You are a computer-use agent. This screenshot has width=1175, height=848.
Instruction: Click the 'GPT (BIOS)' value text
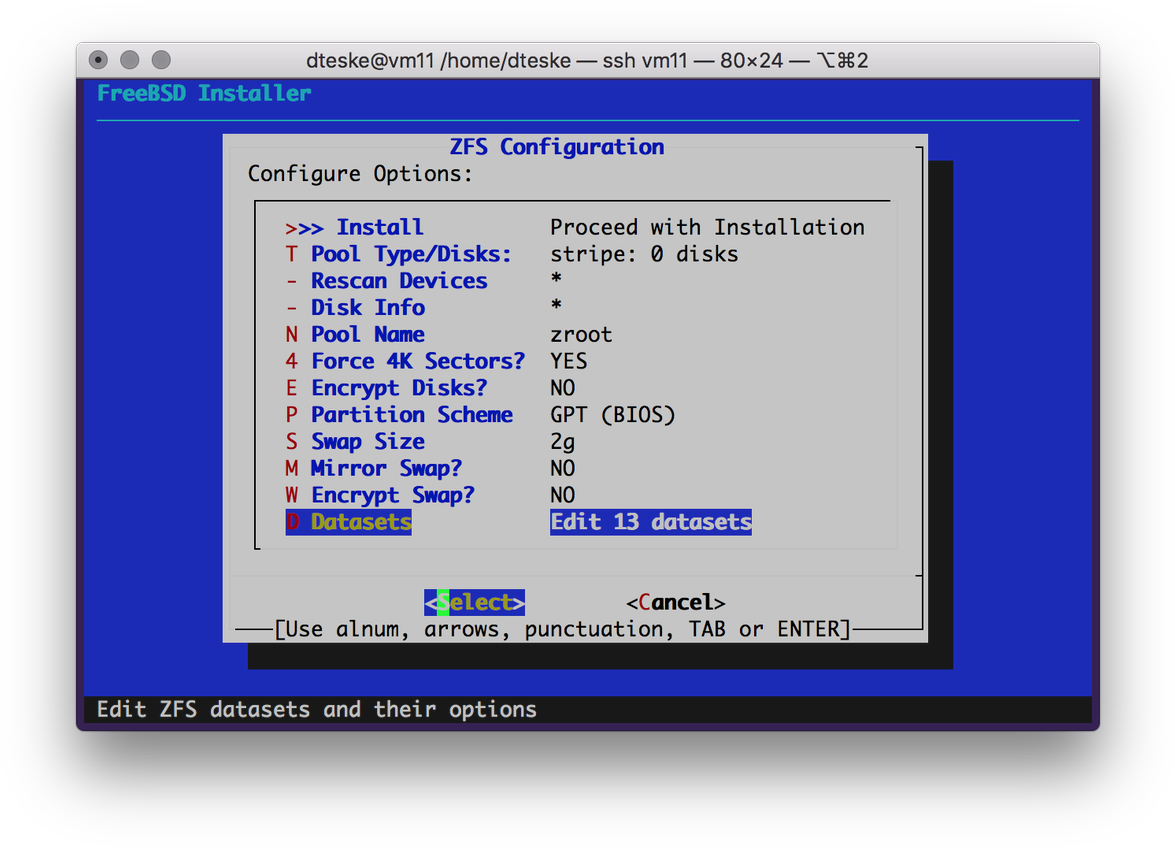point(612,415)
